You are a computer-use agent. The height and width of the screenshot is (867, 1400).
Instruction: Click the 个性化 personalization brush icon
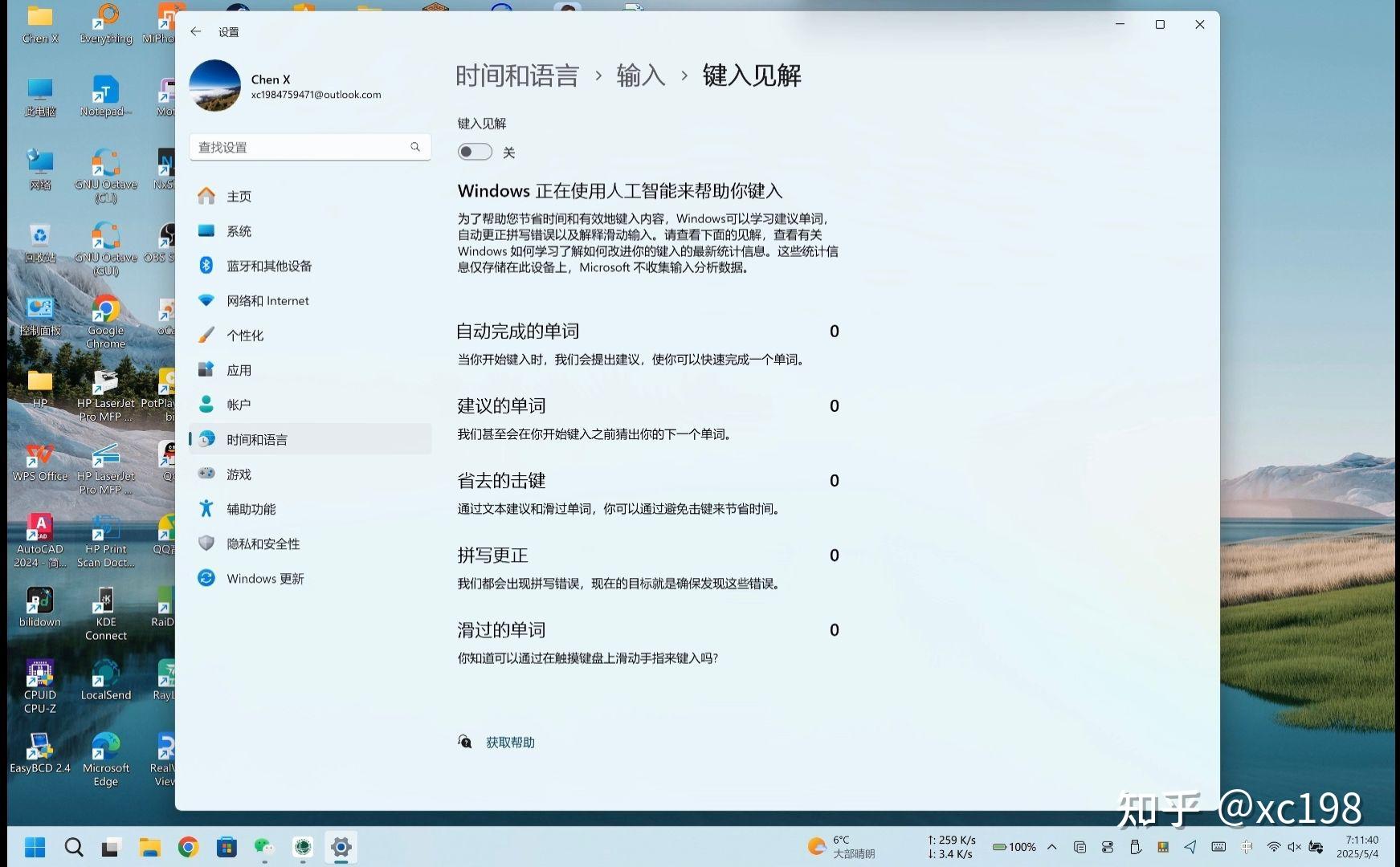[x=206, y=335]
